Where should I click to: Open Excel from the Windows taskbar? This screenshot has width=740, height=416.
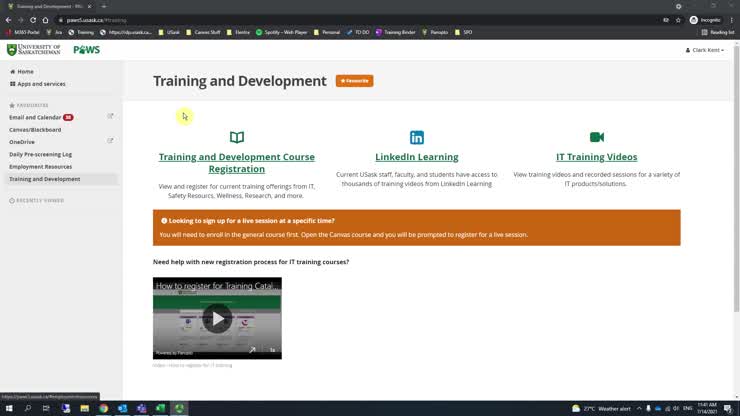(160, 408)
